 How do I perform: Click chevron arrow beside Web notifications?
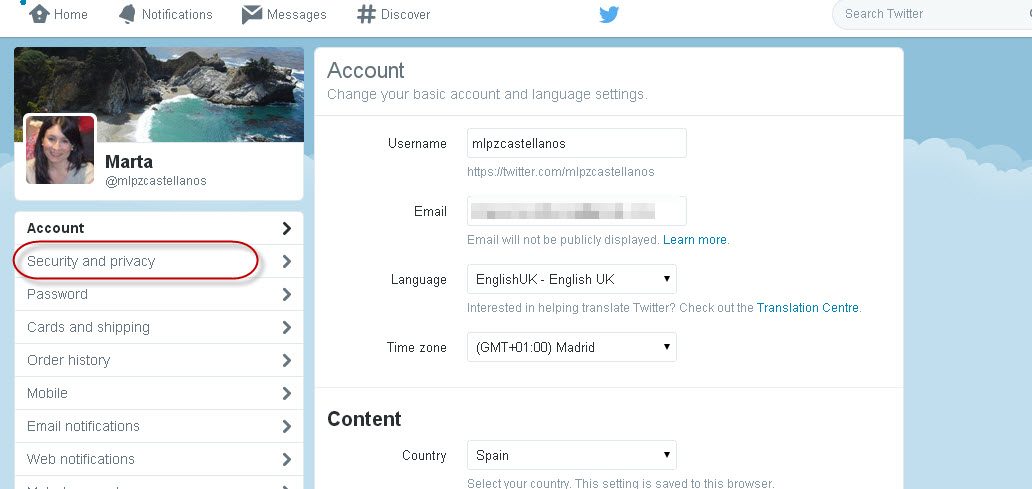pyautogui.click(x=286, y=459)
